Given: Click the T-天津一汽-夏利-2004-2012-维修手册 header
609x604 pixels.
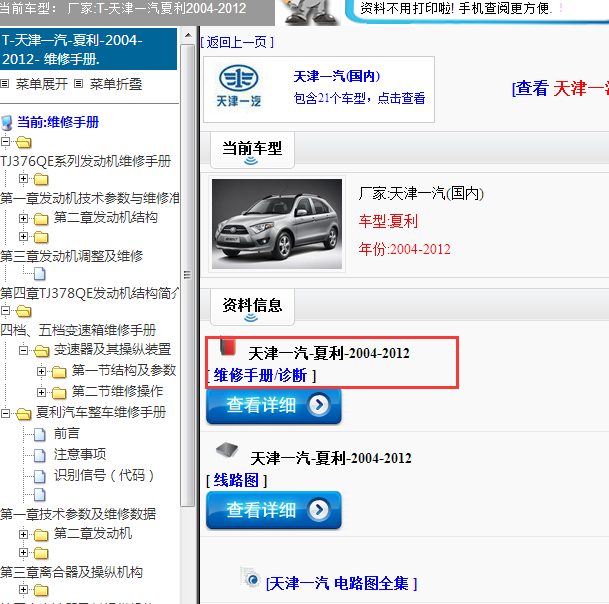Looking at the screenshot, I should (x=89, y=49).
